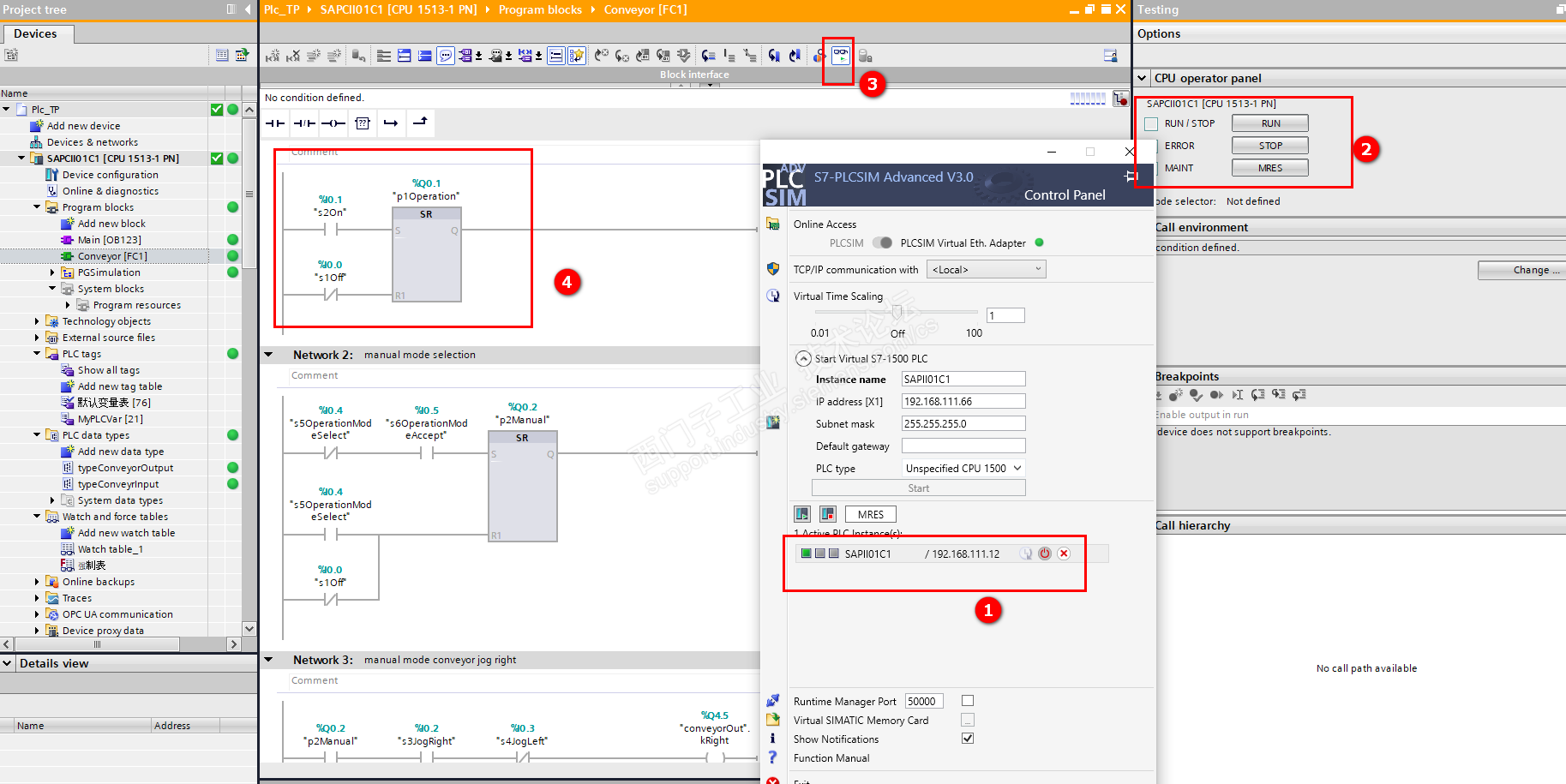Toggle network comments speech-bubble icon

point(446,56)
